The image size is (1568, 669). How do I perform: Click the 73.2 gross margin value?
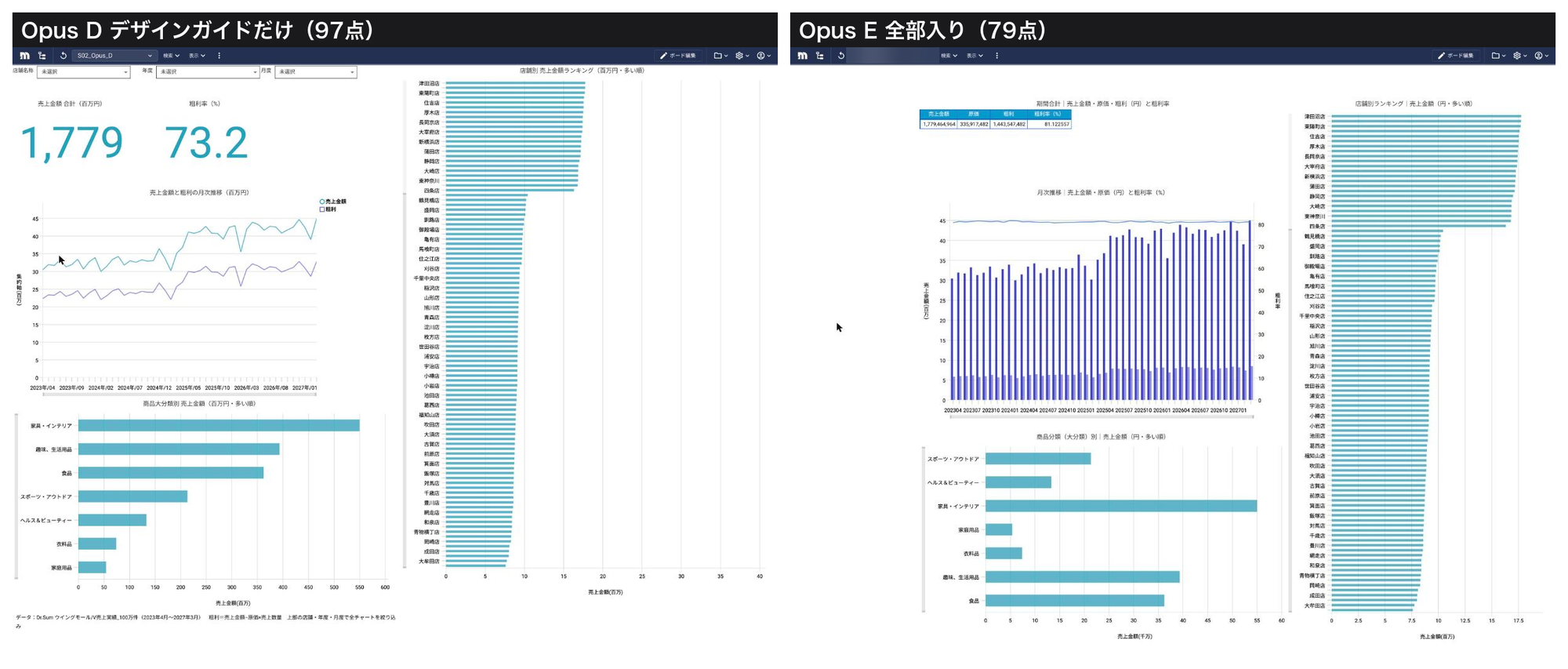click(x=206, y=143)
